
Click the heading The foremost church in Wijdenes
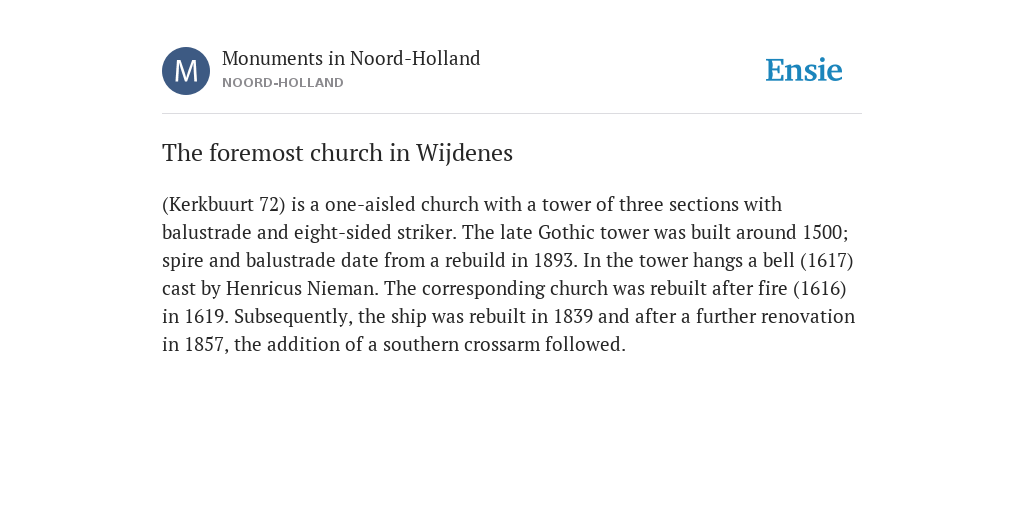pyautogui.click(x=338, y=153)
